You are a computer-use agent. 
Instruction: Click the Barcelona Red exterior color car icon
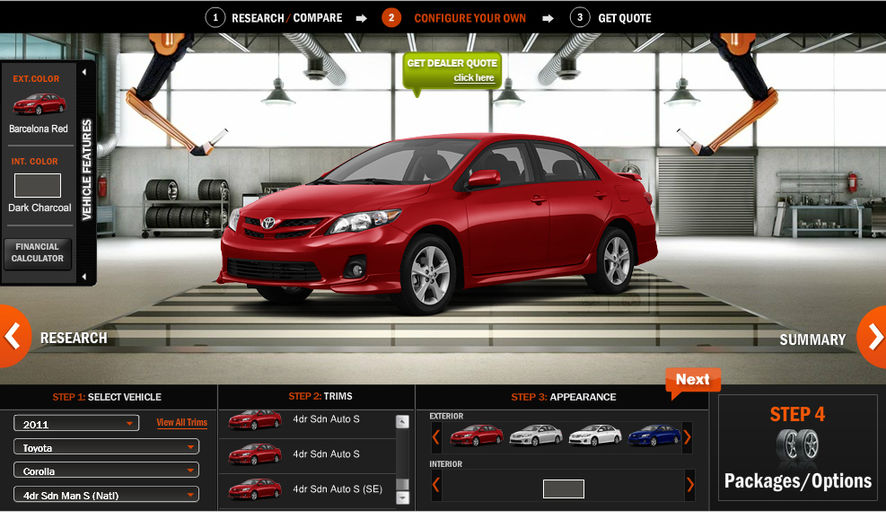39,104
